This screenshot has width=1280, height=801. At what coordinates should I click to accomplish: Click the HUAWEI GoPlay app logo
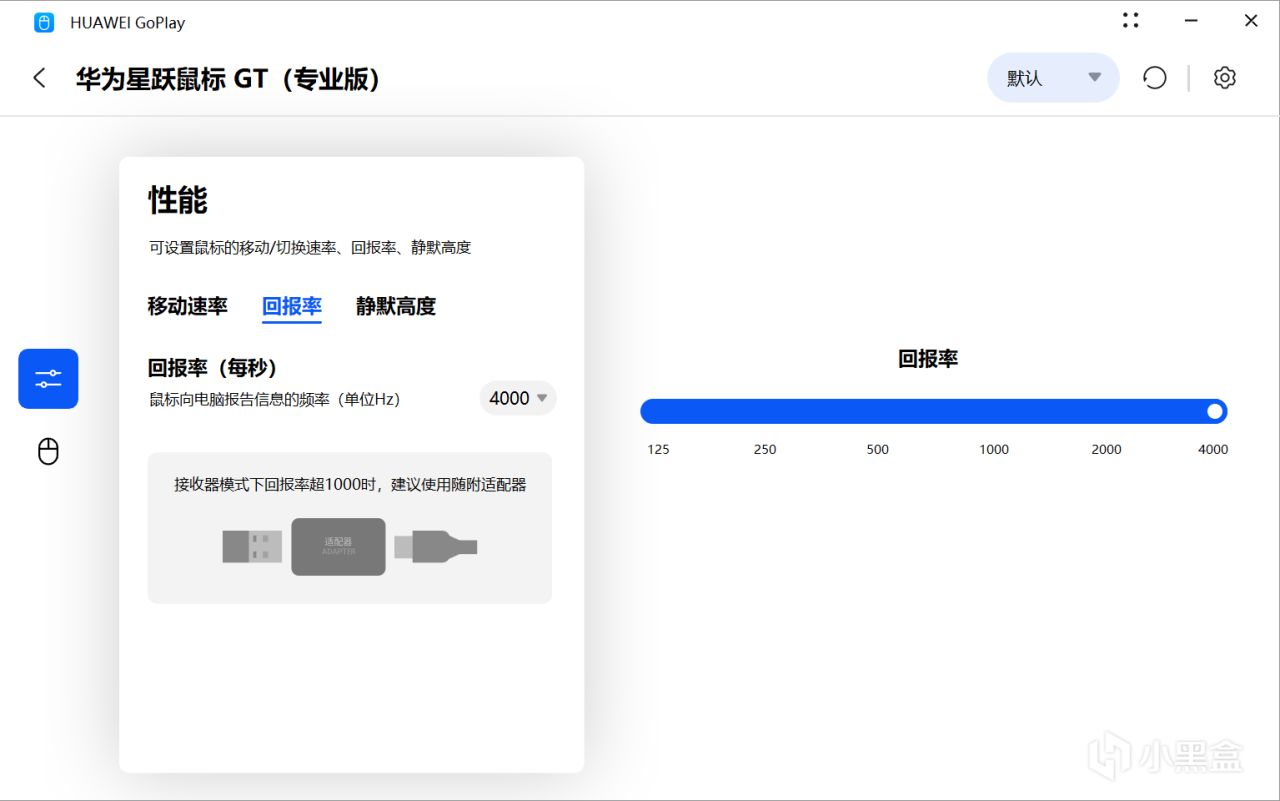coord(44,22)
